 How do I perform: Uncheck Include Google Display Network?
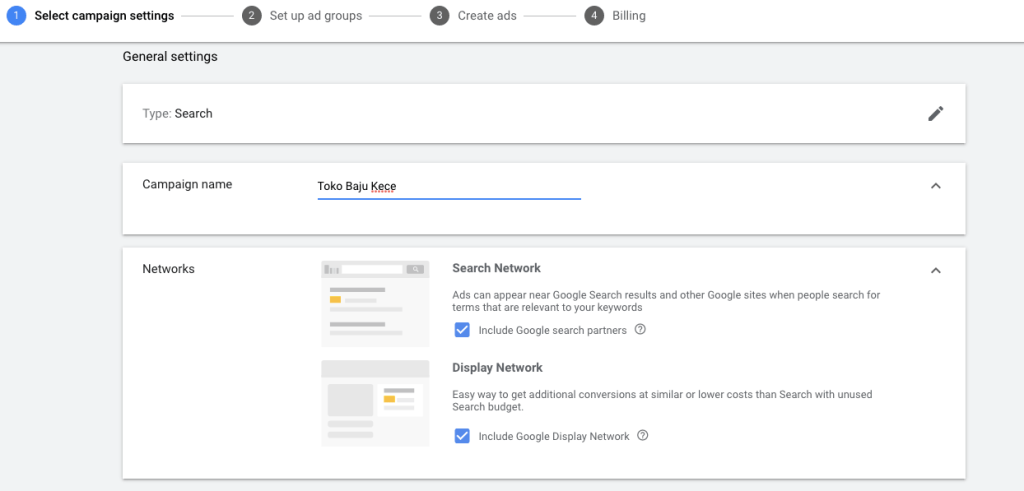tap(462, 436)
